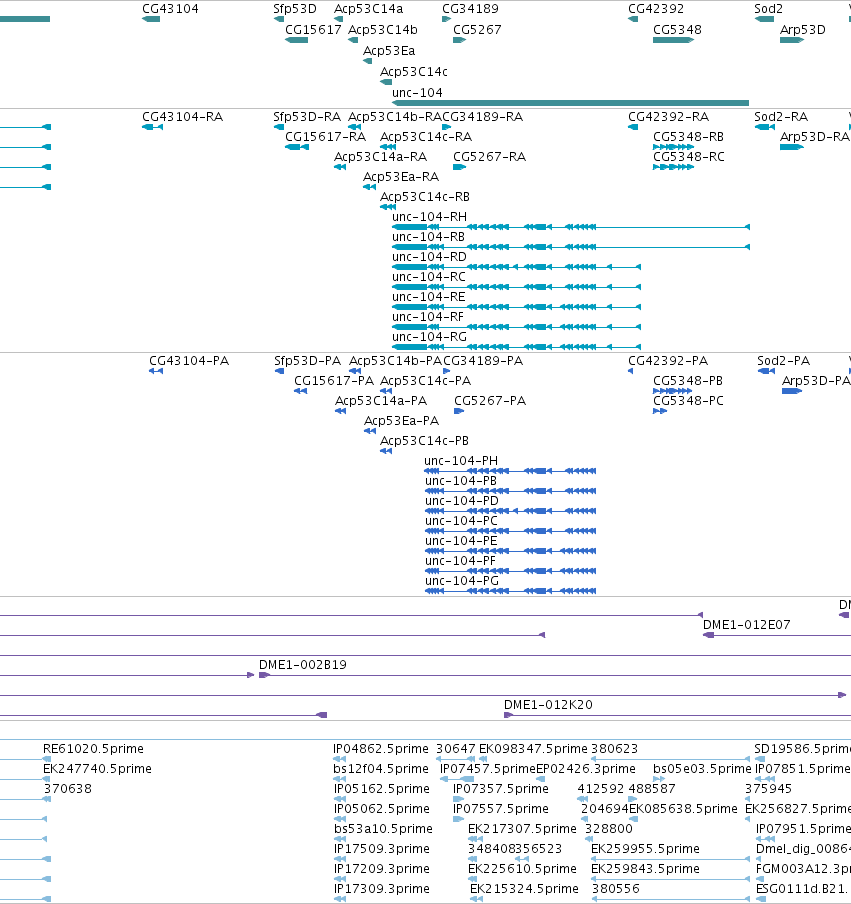Click the Acp53C14a-RA transcript label
The height and width of the screenshot is (904, 851).
tap(381, 157)
